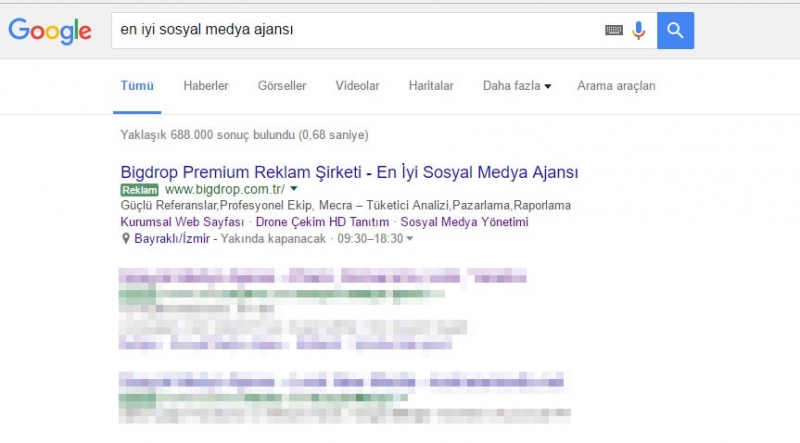Image resolution: width=800 pixels, height=443 pixels.
Task: Click ad description Güçlü Referanslar text
Action: 345,205
